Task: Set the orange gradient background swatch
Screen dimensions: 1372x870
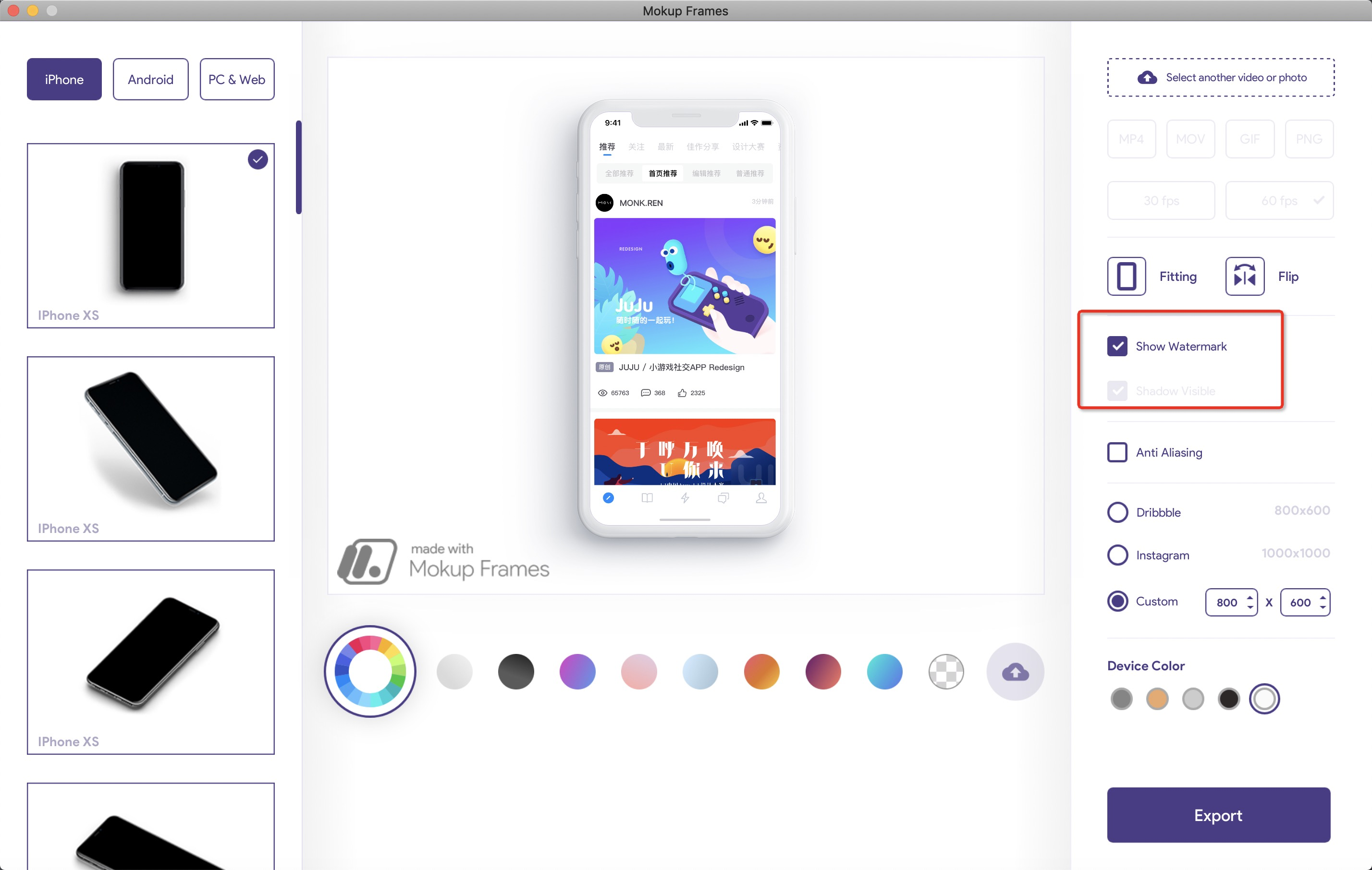Action: tap(761, 671)
